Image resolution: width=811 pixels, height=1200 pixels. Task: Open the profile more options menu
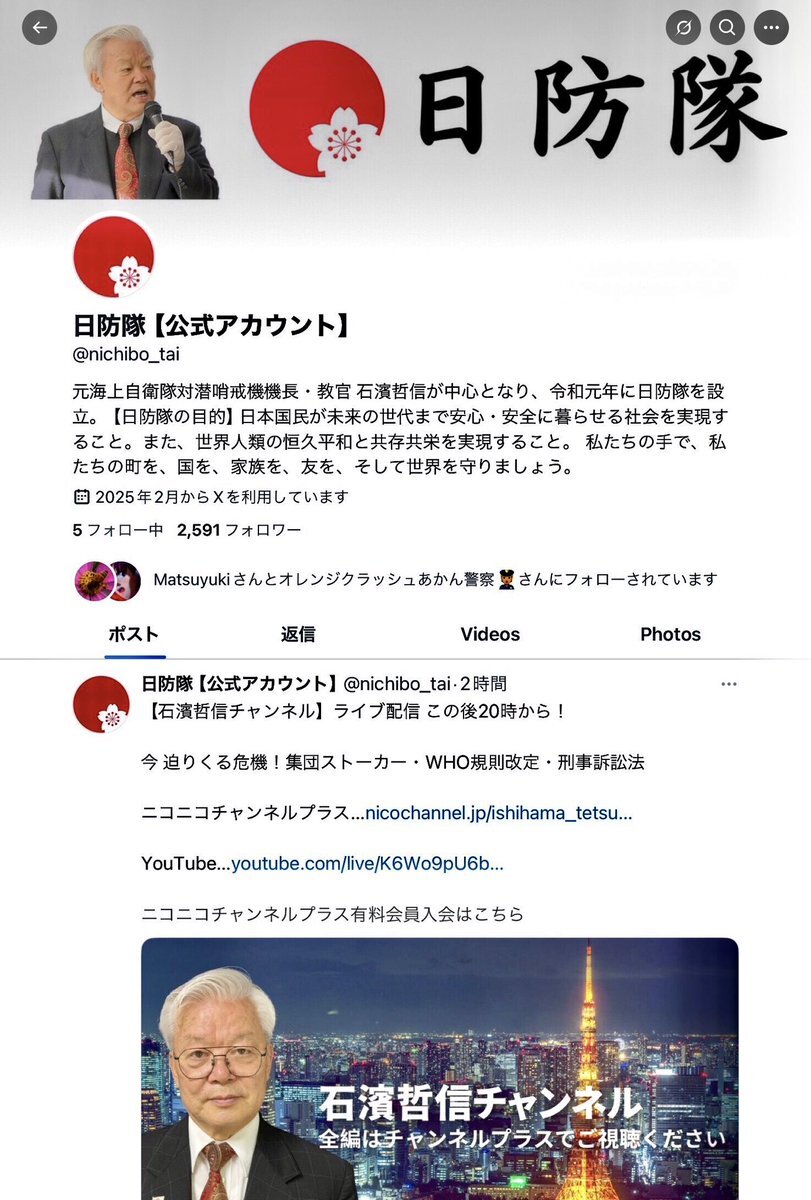point(771,27)
